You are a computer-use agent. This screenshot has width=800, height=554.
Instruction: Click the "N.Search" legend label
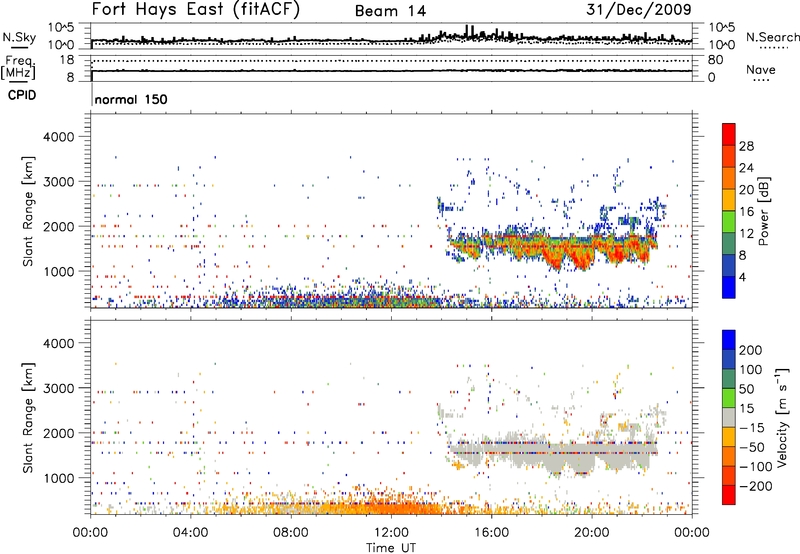tap(772, 37)
